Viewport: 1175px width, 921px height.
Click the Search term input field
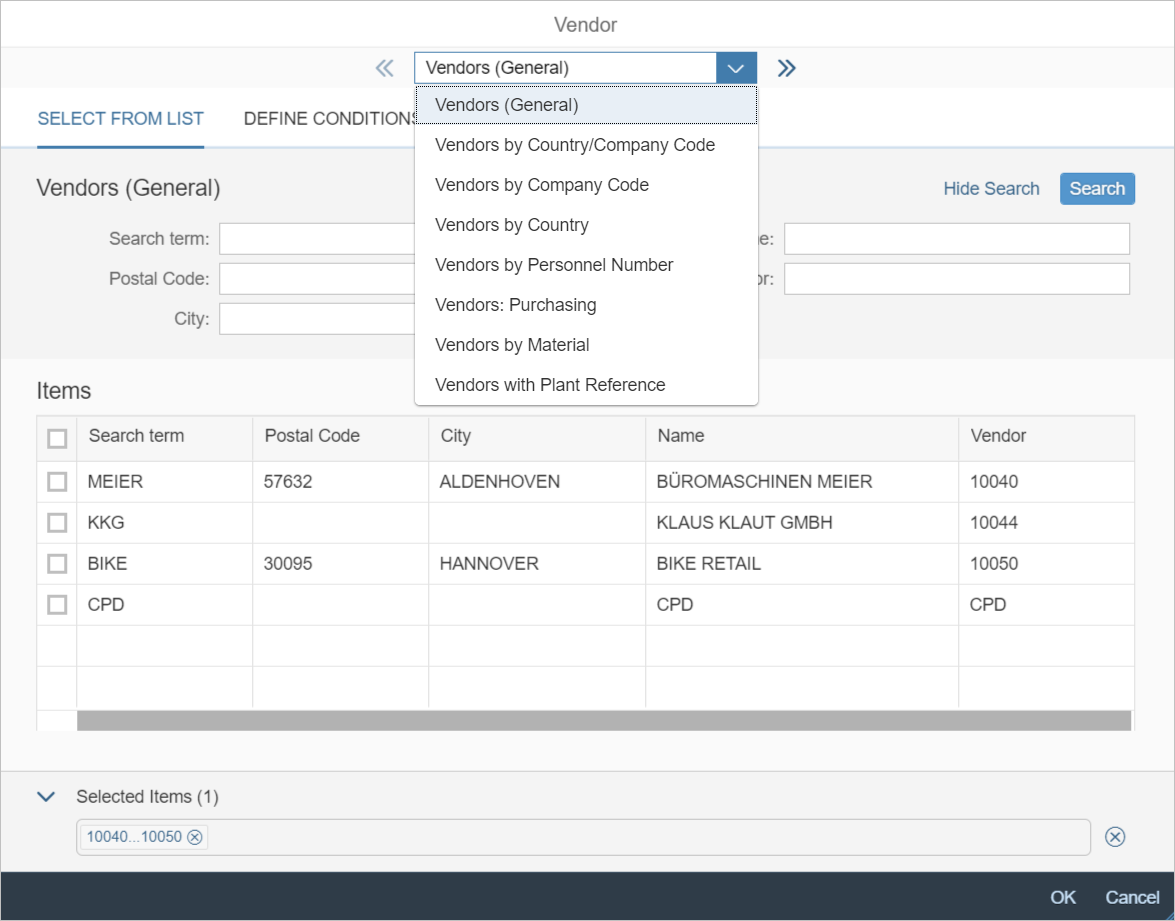pyautogui.click(x=316, y=239)
